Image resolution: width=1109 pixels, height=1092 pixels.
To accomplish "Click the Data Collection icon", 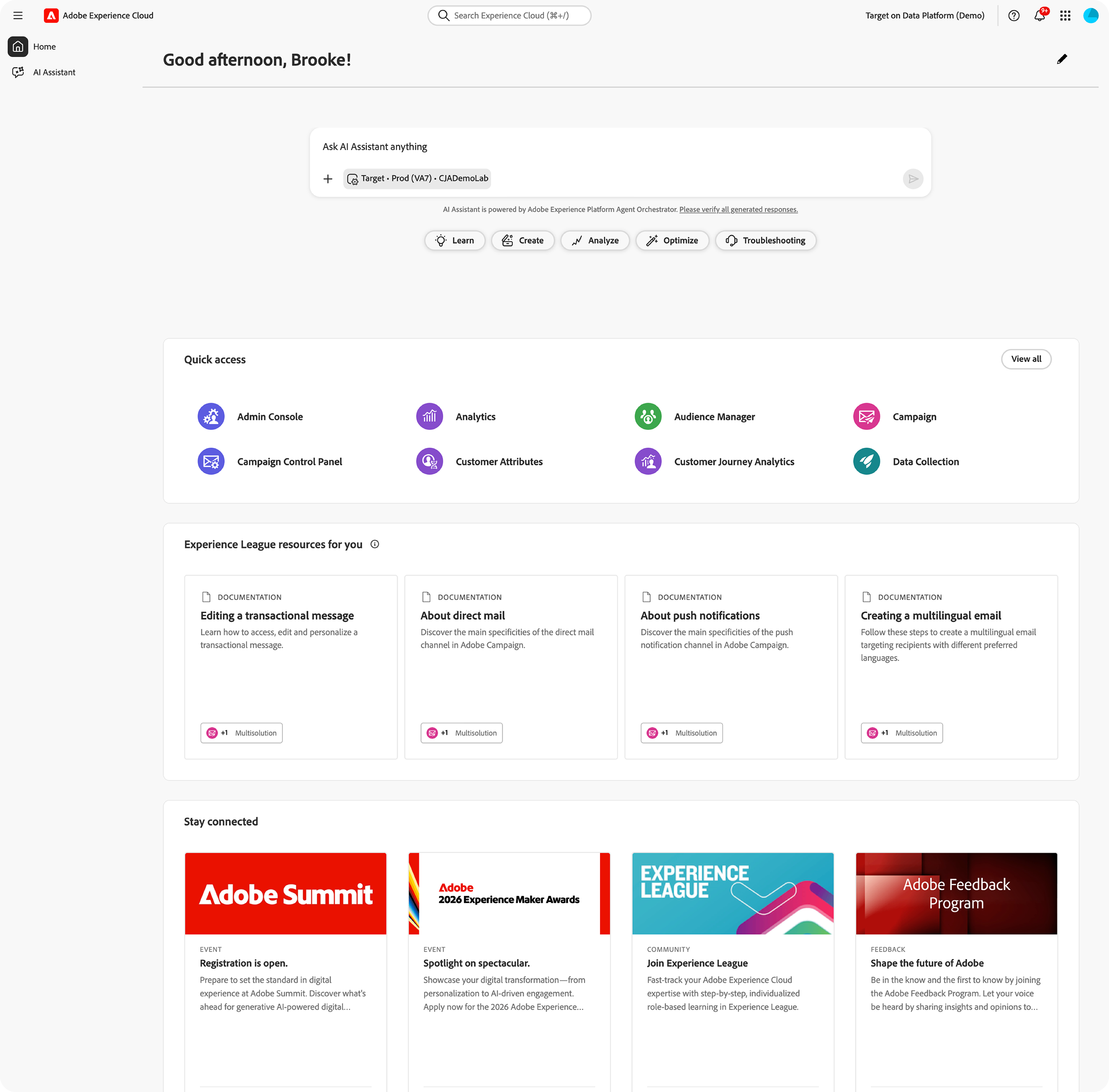I will [x=867, y=461].
